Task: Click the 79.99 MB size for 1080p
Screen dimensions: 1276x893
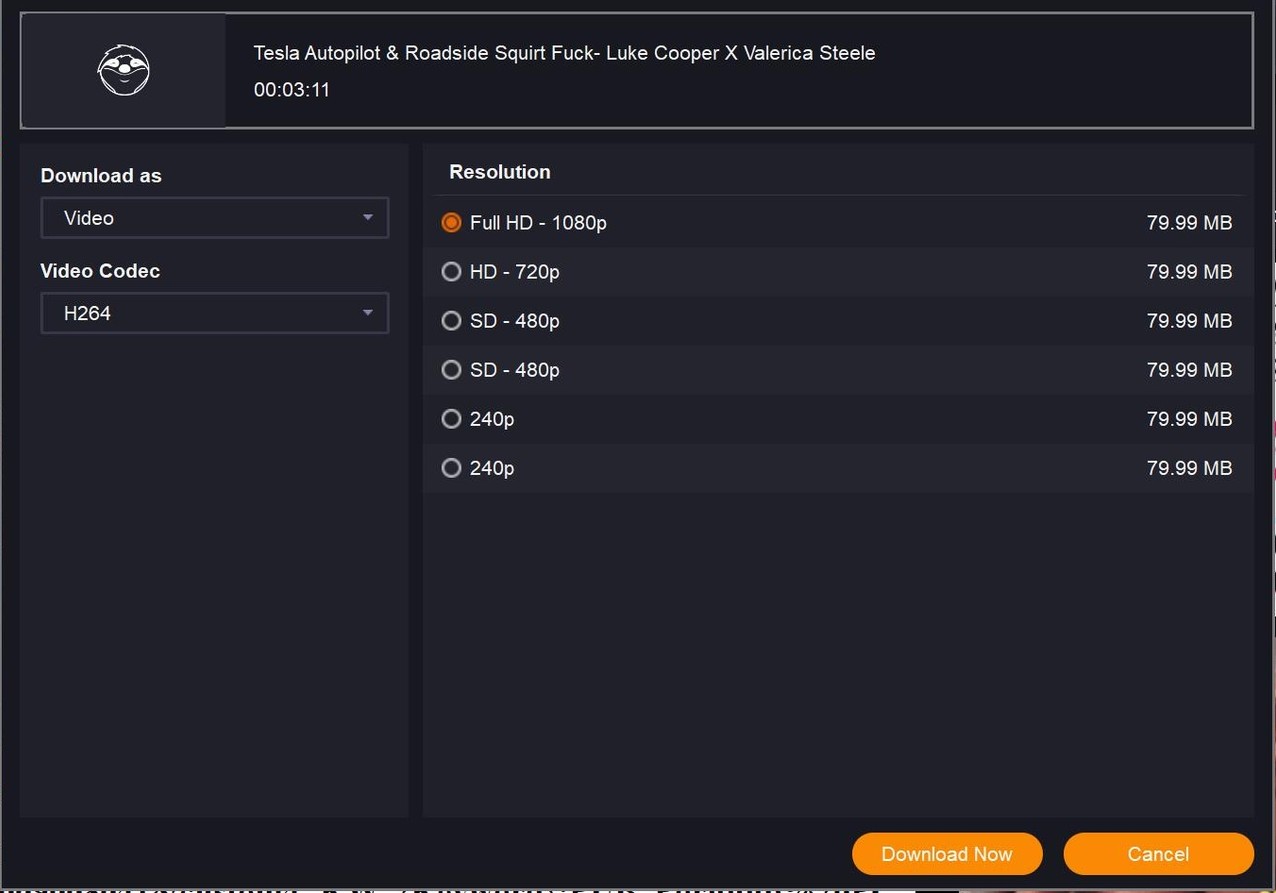Action: [1189, 223]
